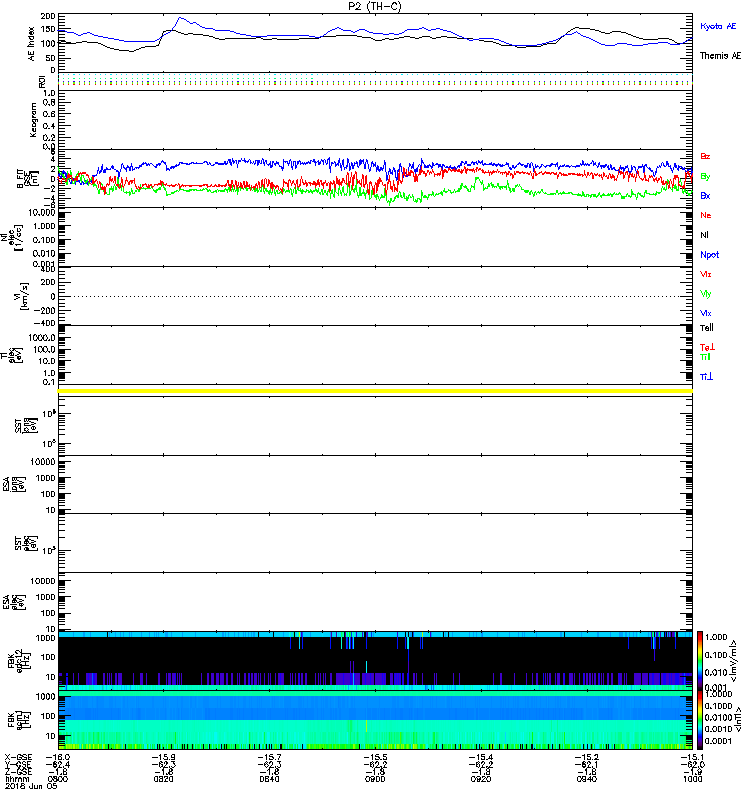Select the red Bz legend entry
Viewport: 750px width, 800px height.
706,157
